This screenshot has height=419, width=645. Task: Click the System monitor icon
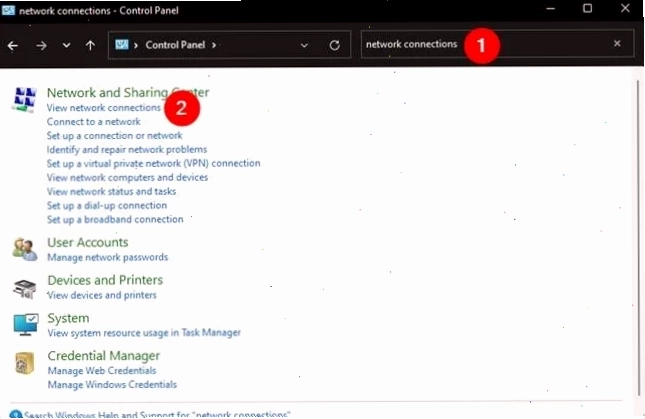click(x=26, y=324)
